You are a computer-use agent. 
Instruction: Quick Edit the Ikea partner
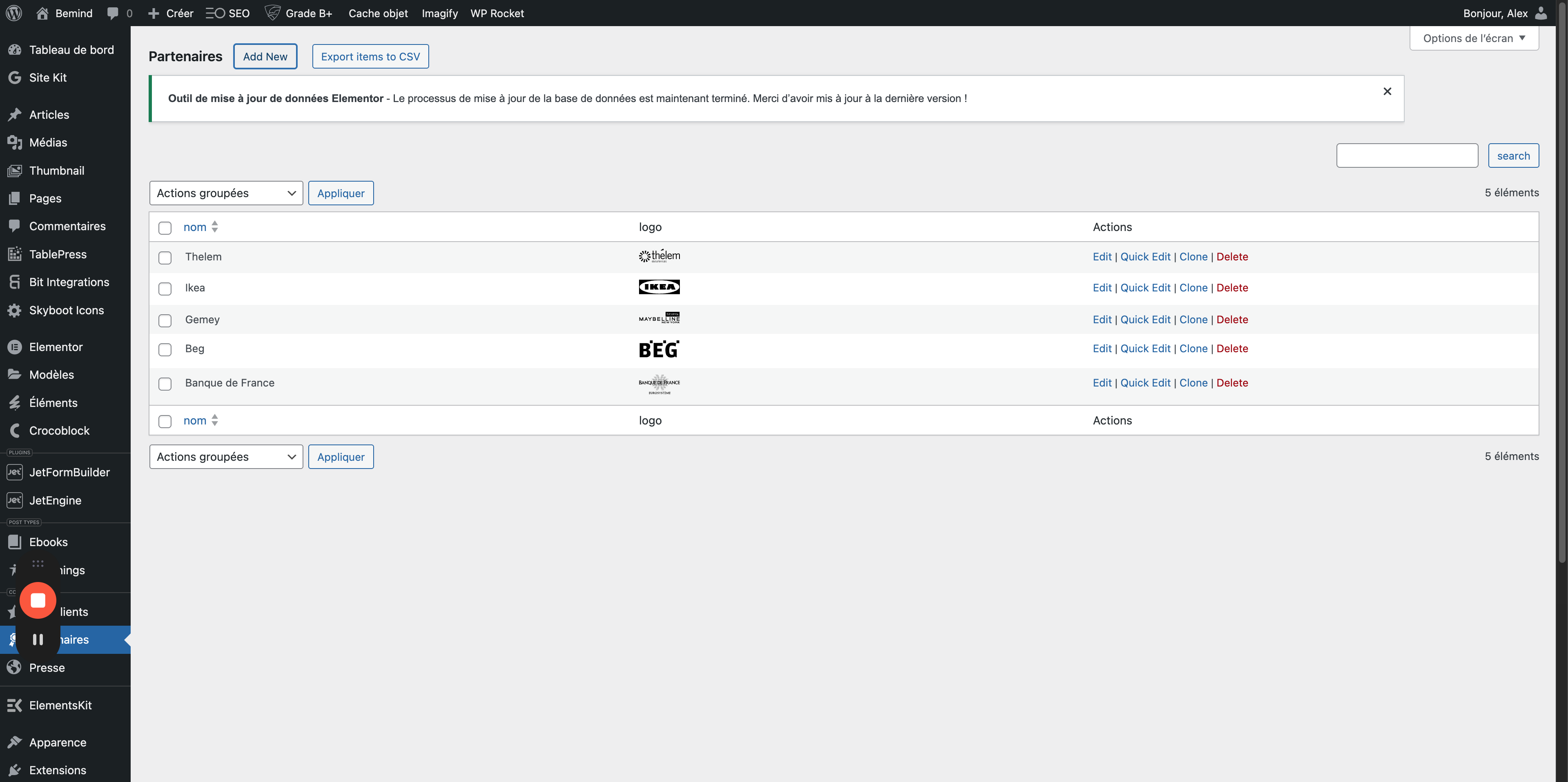click(1145, 288)
